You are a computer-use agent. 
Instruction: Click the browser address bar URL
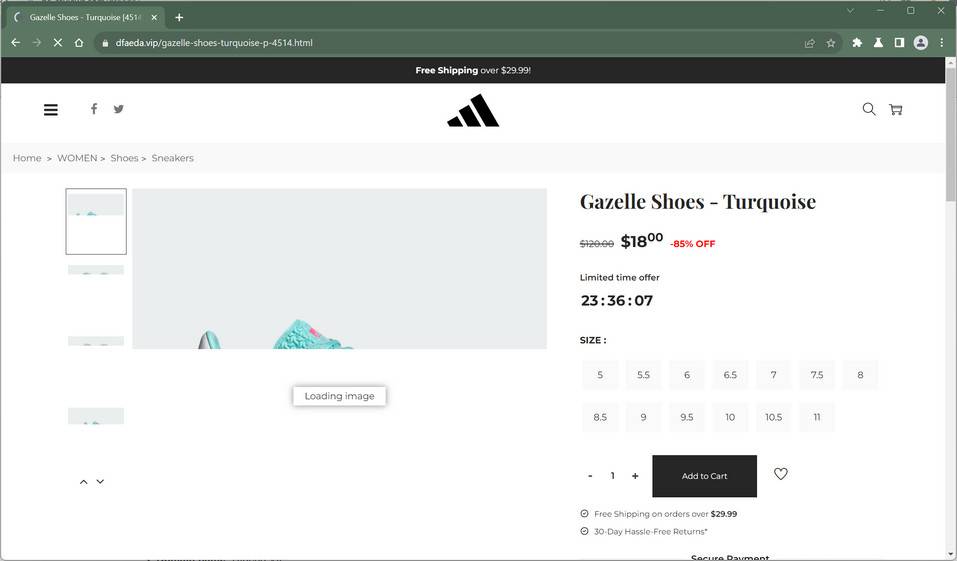tap(214, 43)
